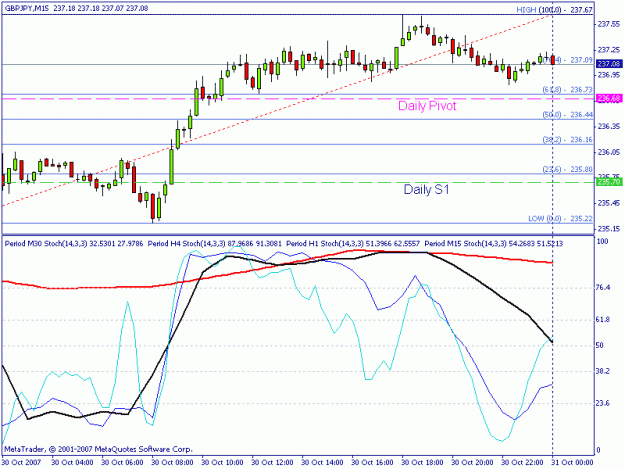Click the Daily S1 label

[x=426, y=189]
